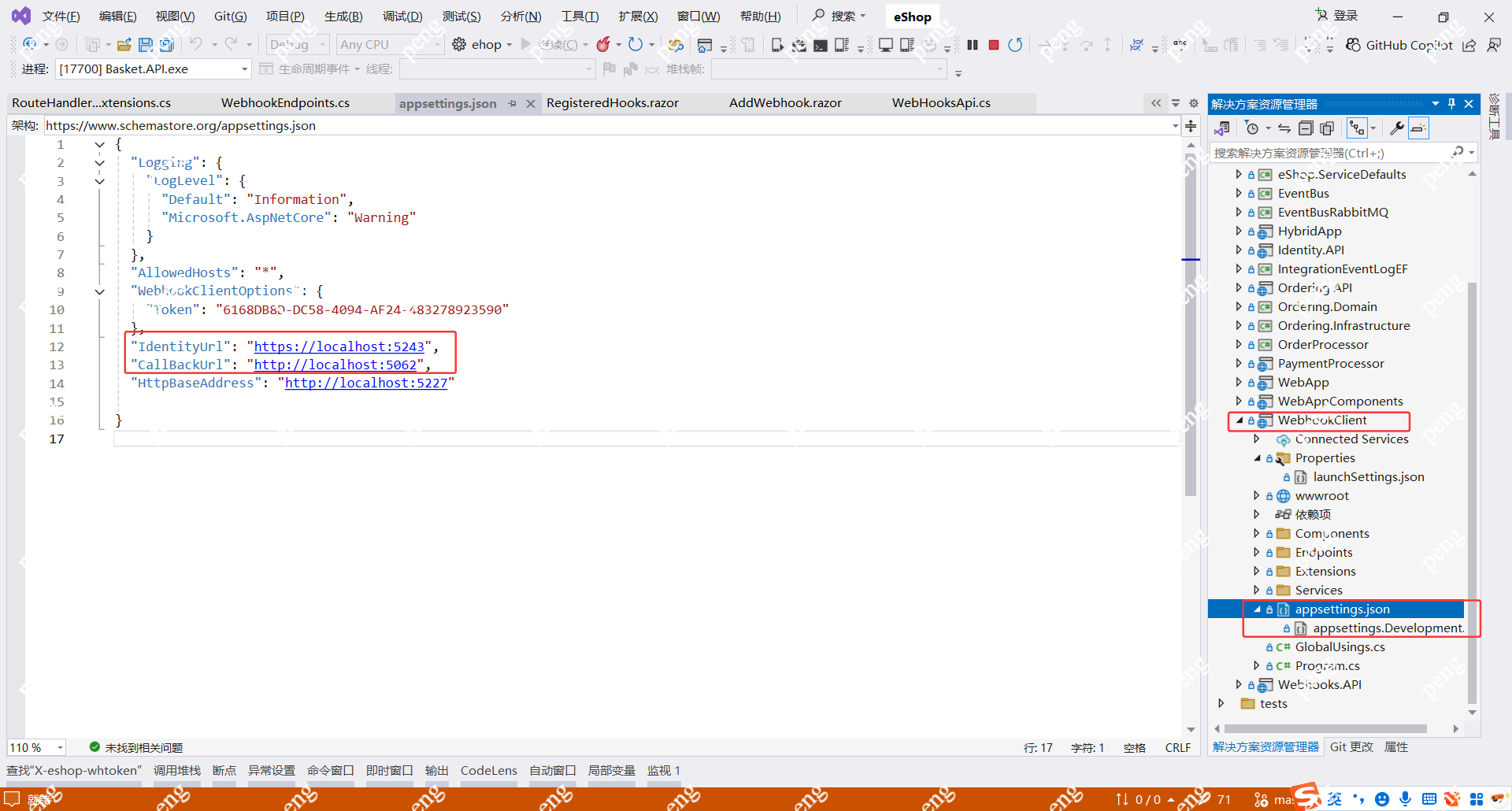1512x811 pixels.
Task: Switch to the WebHooksApi.cs tab
Action: pos(941,103)
